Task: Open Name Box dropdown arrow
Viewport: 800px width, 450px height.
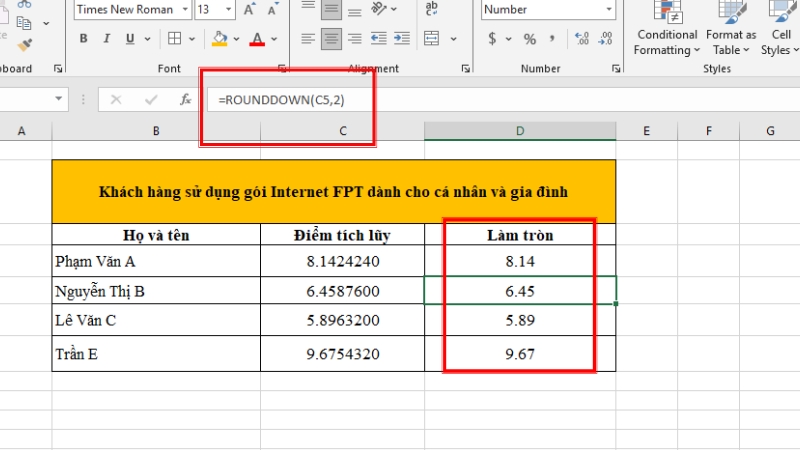Action: 59,99
